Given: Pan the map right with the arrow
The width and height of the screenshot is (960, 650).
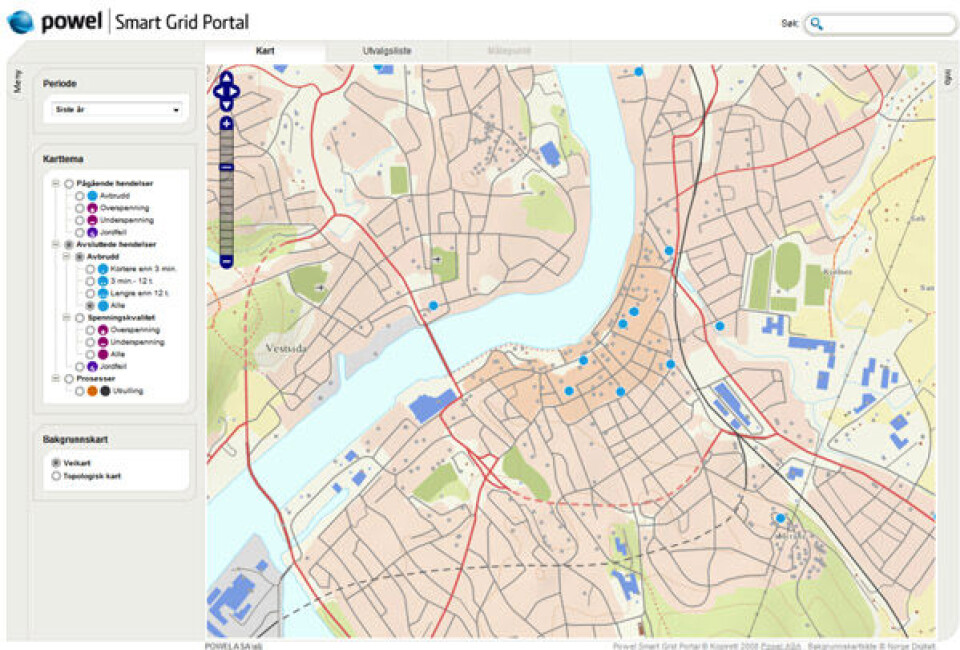Looking at the screenshot, I should 234,91.
